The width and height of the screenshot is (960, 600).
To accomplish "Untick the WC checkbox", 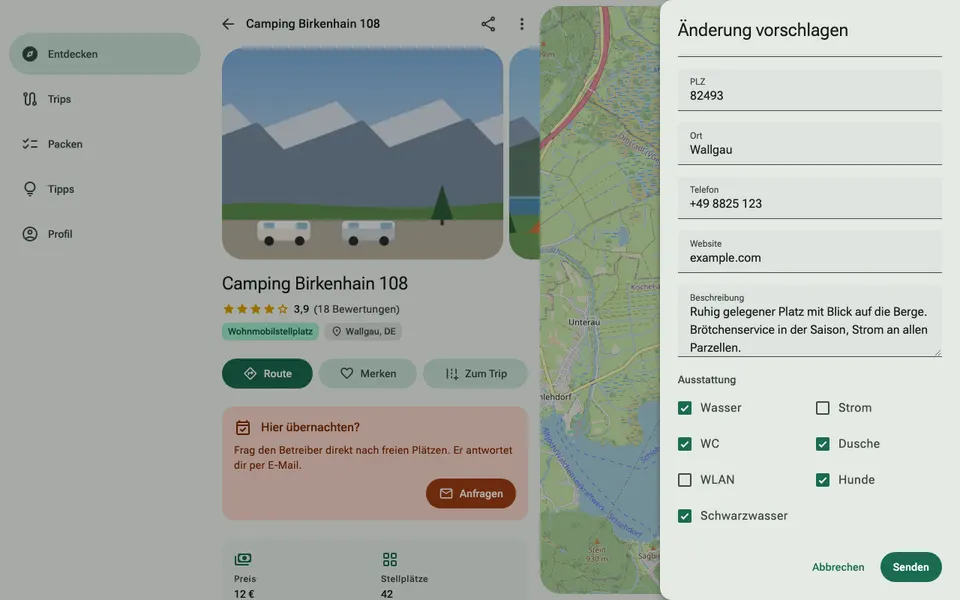I will [x=684, y=444].
